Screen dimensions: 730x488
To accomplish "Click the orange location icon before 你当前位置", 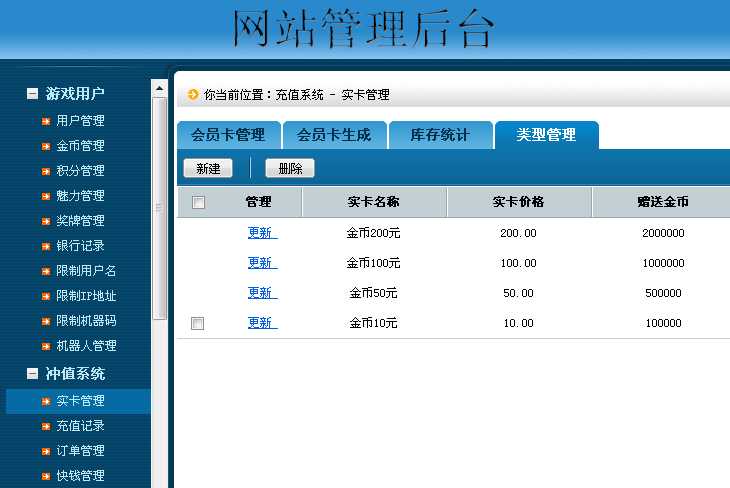I will 193,95.
